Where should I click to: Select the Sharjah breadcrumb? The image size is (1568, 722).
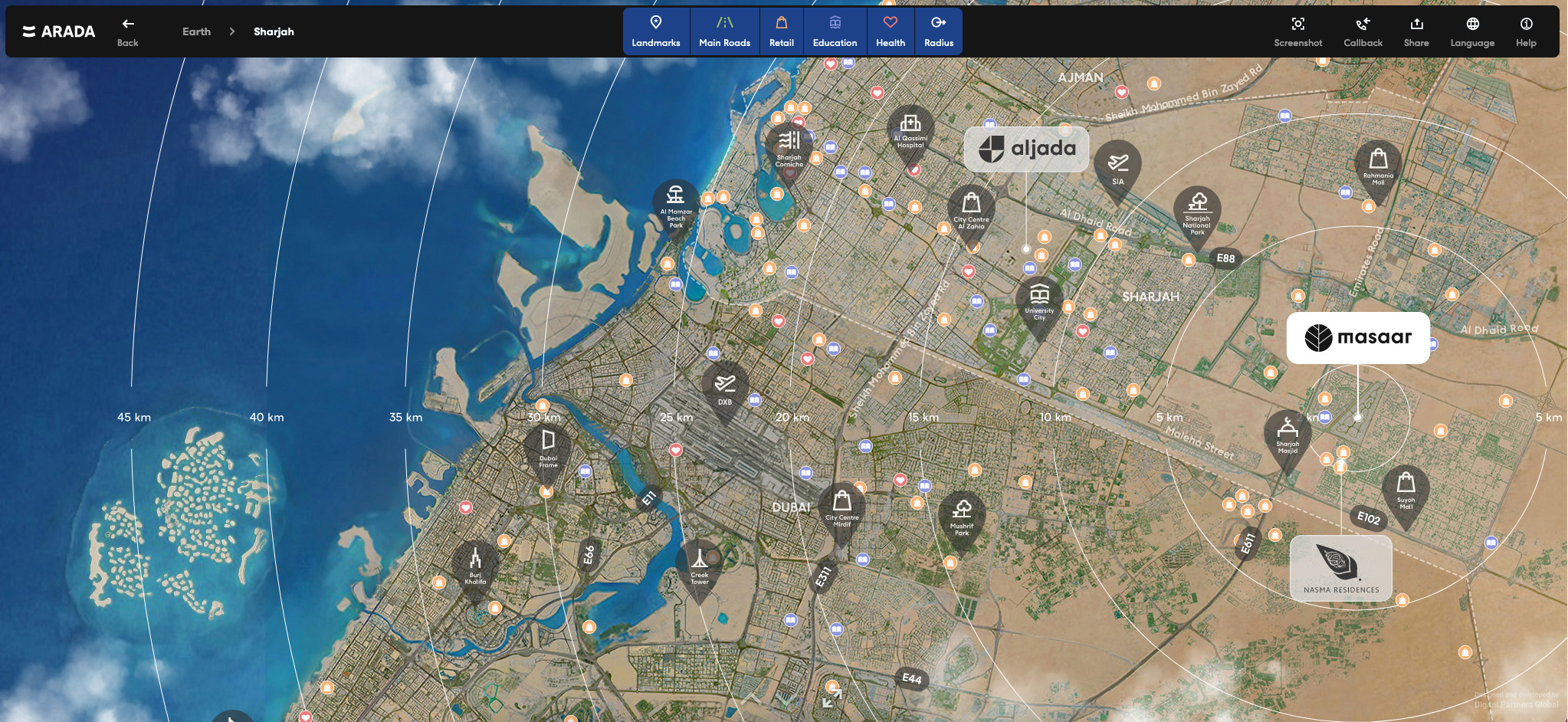tap(274, 31)
